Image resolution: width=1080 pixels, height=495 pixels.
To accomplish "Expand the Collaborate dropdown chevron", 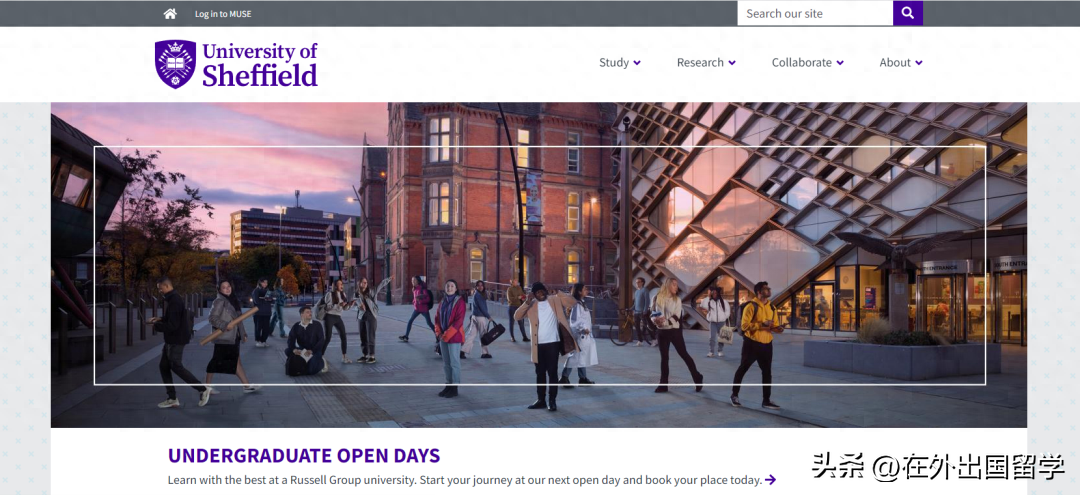I will pos(840,63).
